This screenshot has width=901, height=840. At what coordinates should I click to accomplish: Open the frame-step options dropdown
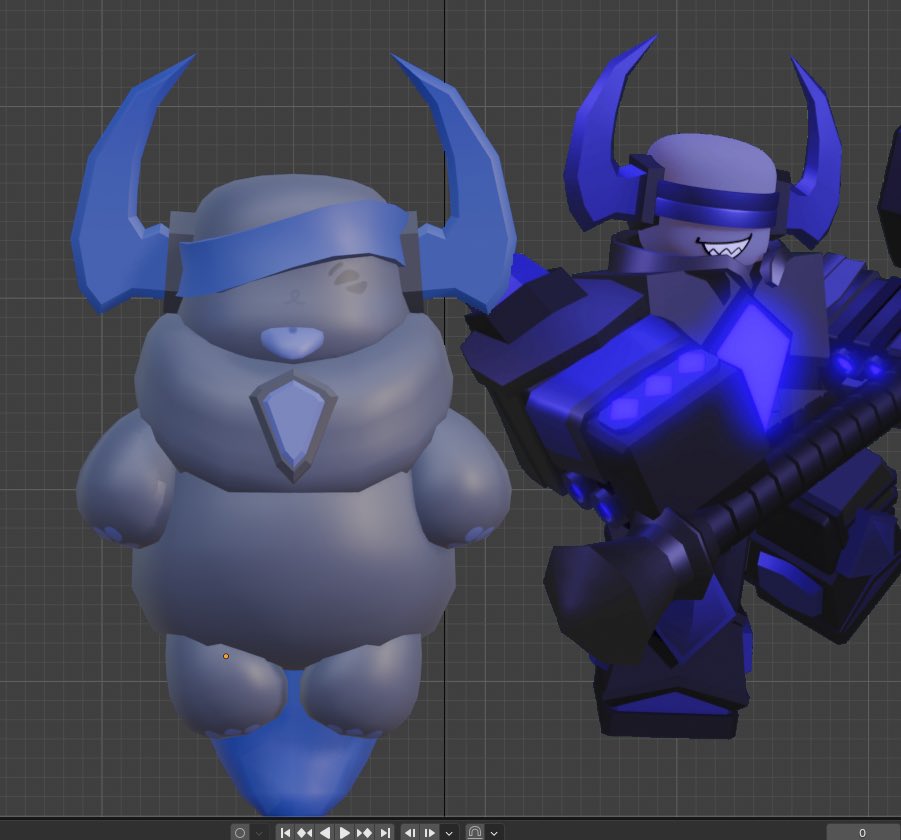tap(449, 833)
